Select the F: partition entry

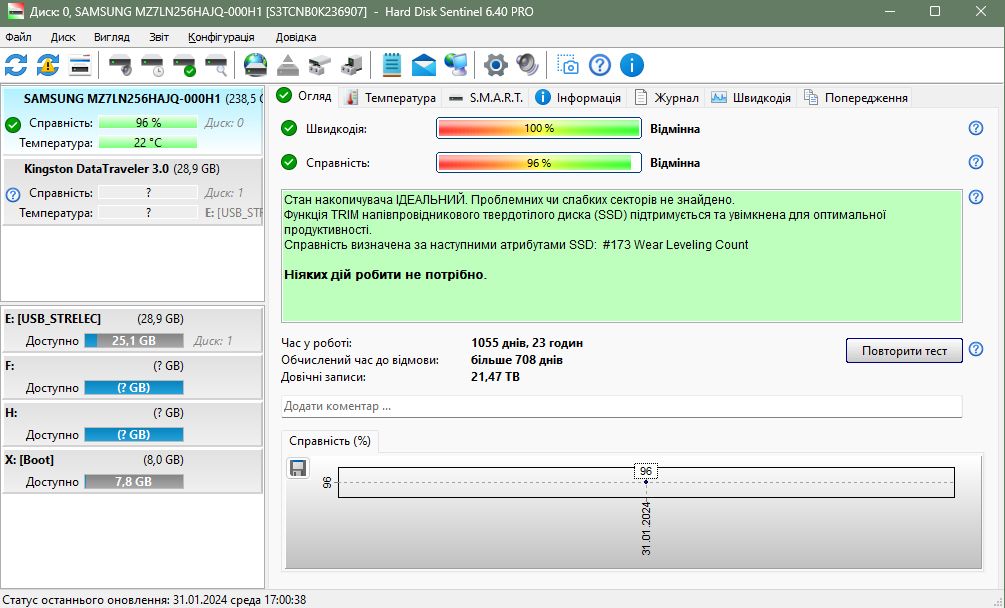coord(133,377)
